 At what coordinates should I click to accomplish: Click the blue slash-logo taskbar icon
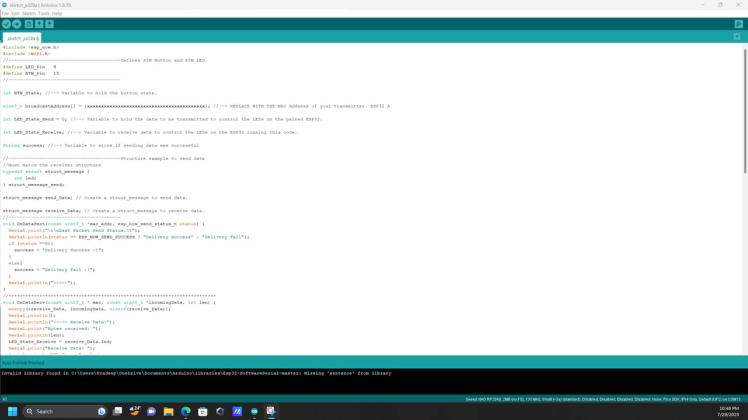coord(237,411)
